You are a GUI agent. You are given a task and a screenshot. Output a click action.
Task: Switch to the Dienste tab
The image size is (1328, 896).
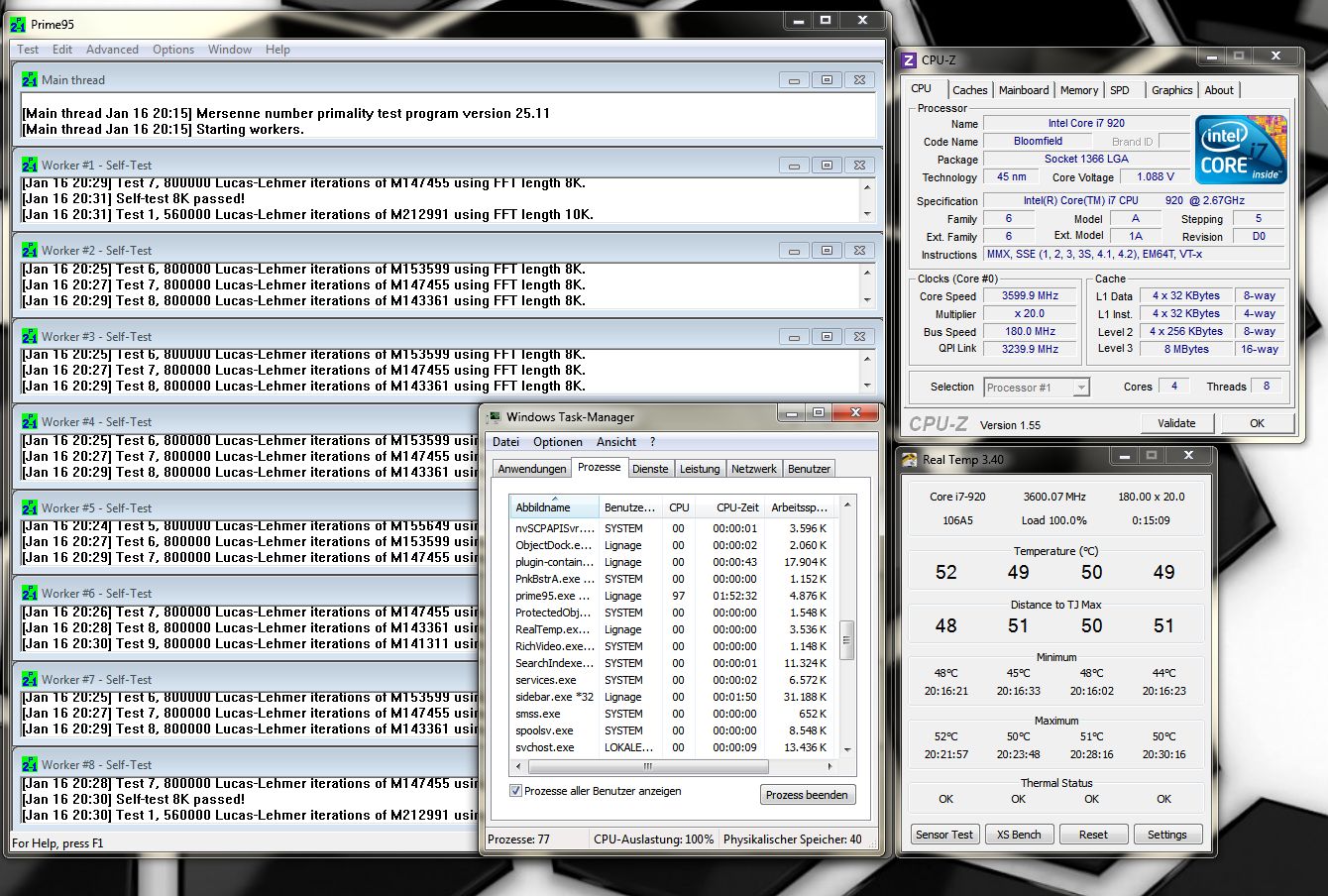(x=650, y=469)
